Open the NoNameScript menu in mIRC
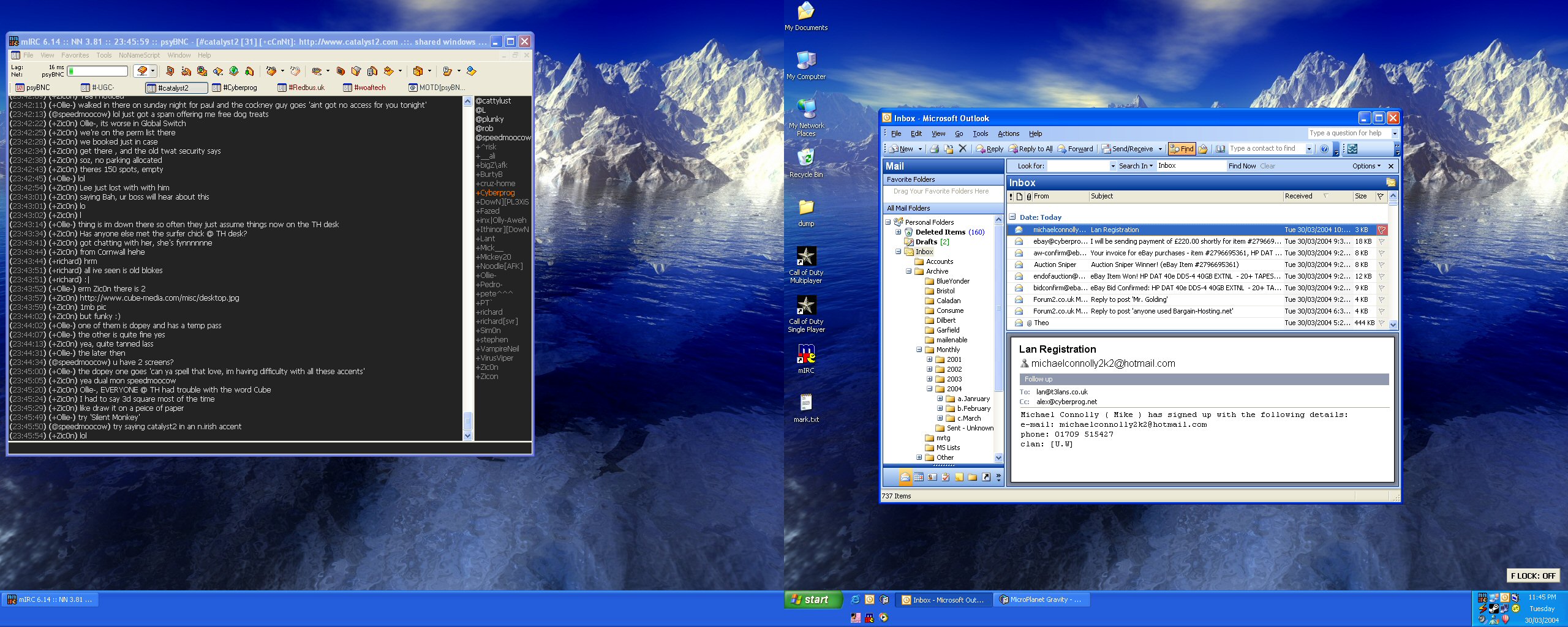This screenshot has height=627, width=1568. (139, 55)
